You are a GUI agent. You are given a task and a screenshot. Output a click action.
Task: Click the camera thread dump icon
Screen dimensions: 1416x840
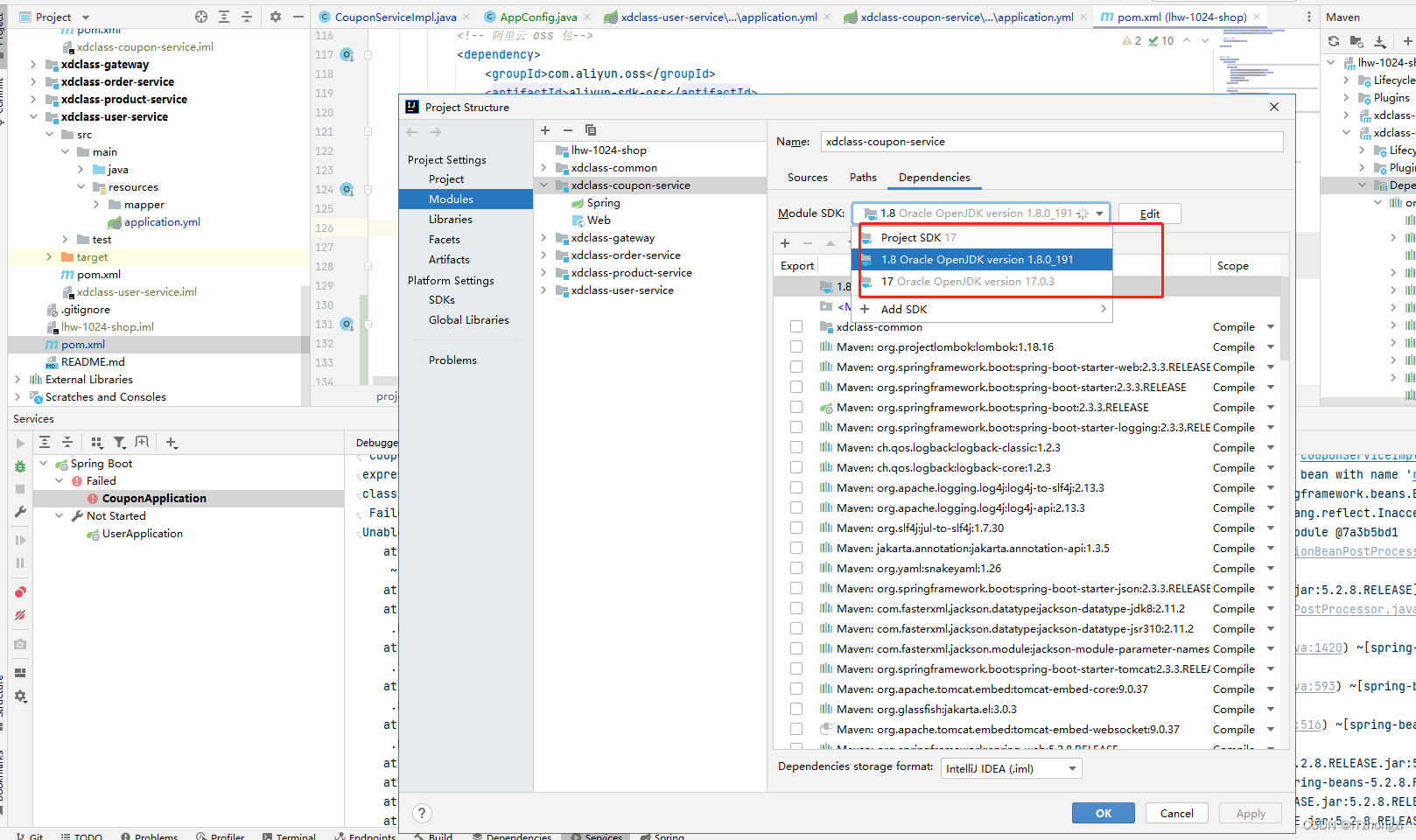tap(20, 644)
